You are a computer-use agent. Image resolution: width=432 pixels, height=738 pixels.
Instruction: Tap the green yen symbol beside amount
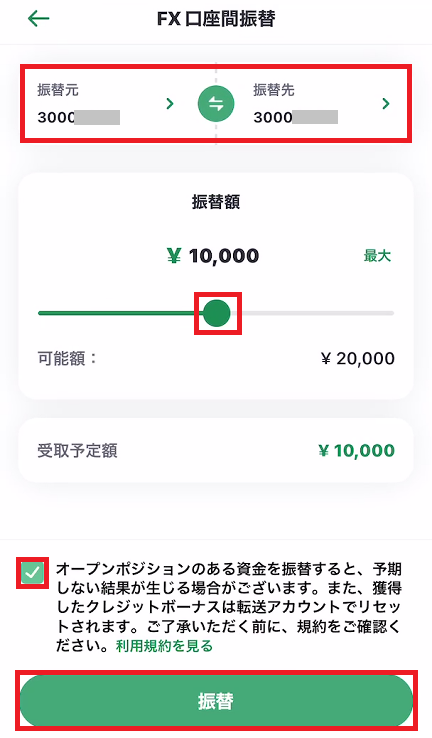(x=174, y=256)
